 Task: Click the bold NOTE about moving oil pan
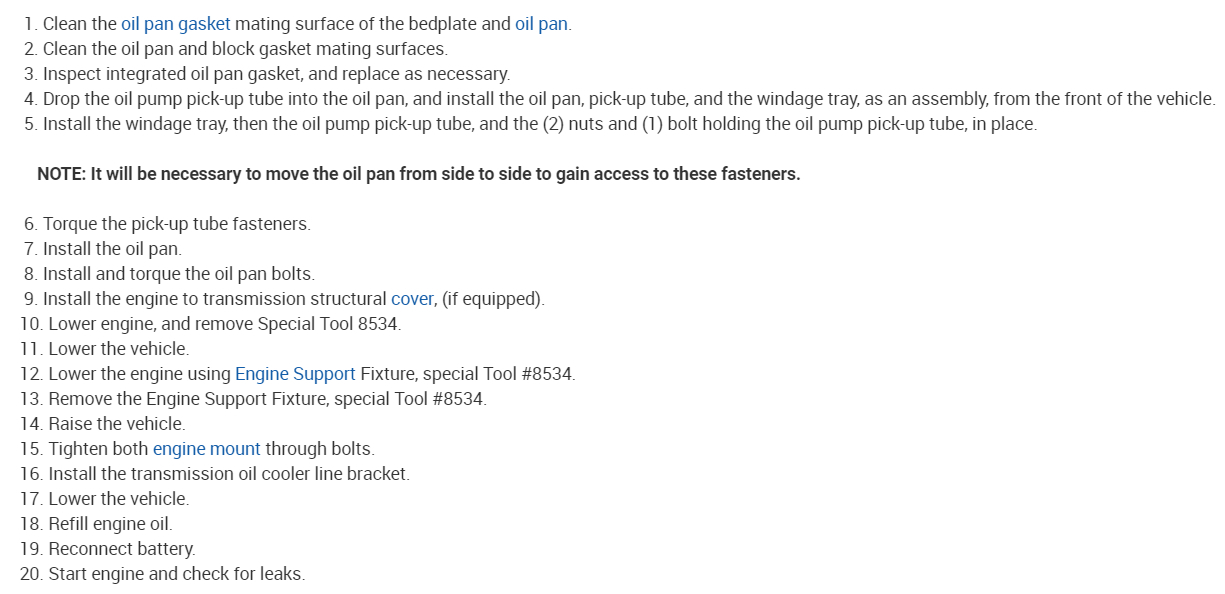418,174
